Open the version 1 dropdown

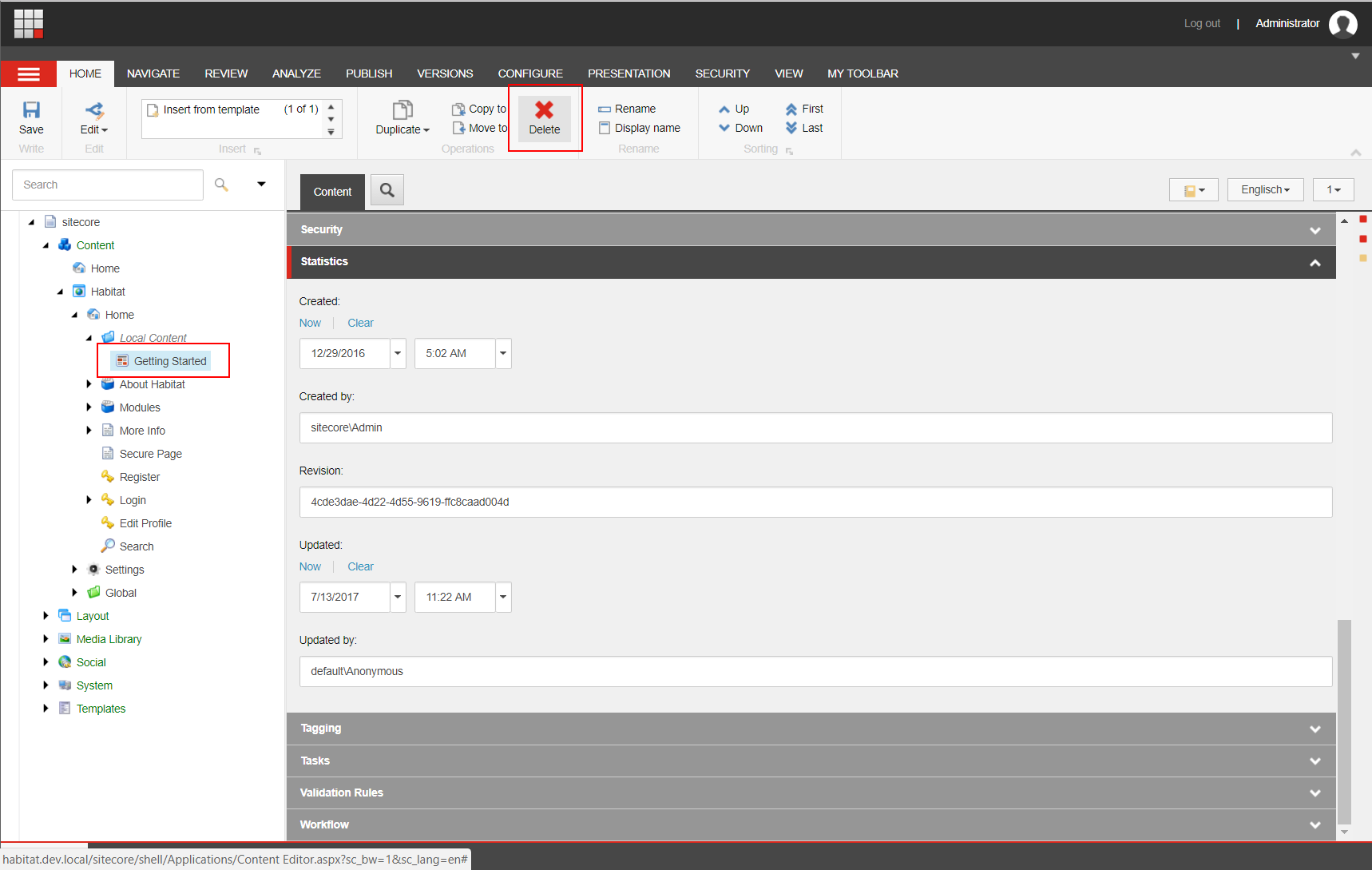pos(1333,189)
